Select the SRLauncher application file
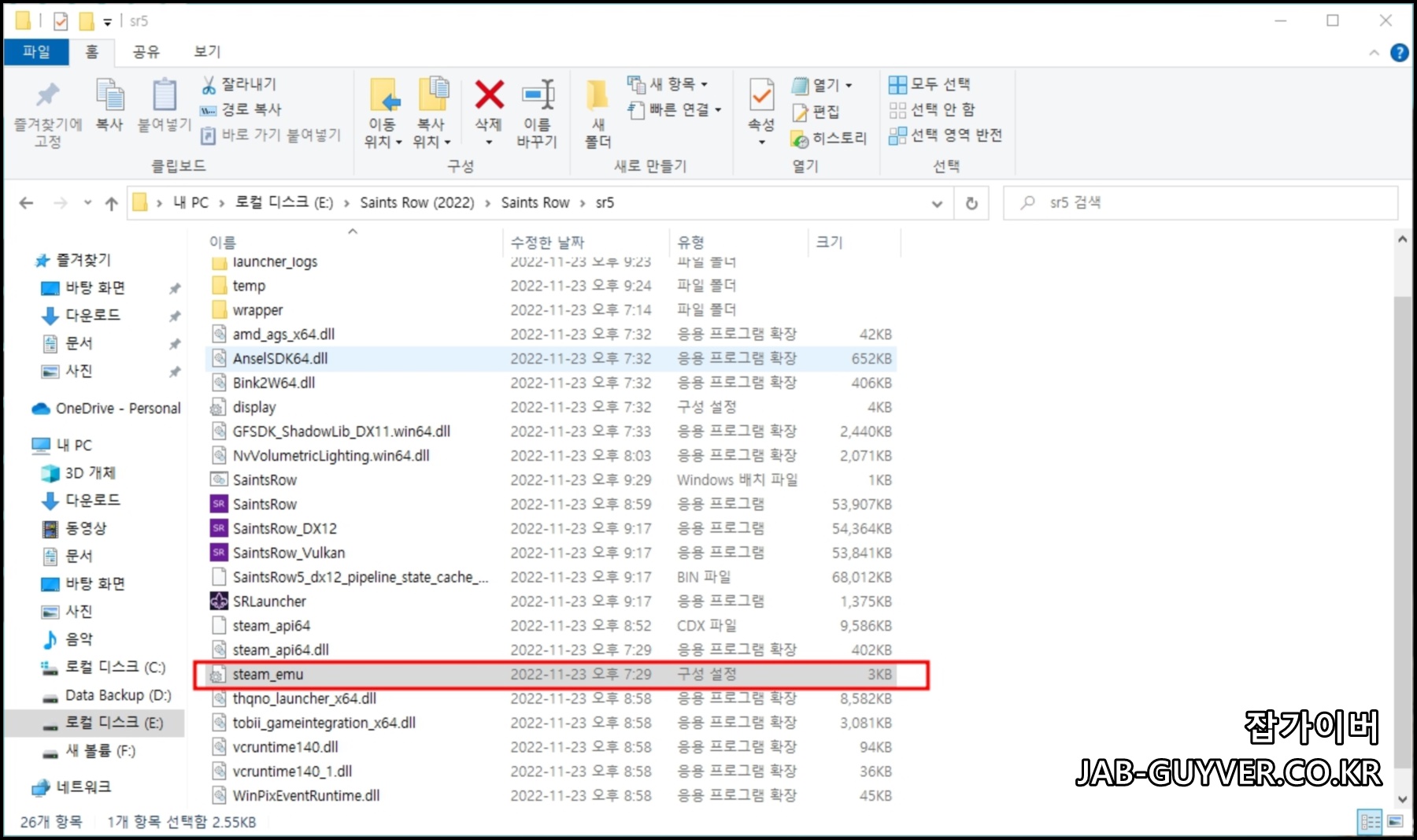The height and width of the screenshot is (840, 1417). pyautogui.click(x=269, y=601)
